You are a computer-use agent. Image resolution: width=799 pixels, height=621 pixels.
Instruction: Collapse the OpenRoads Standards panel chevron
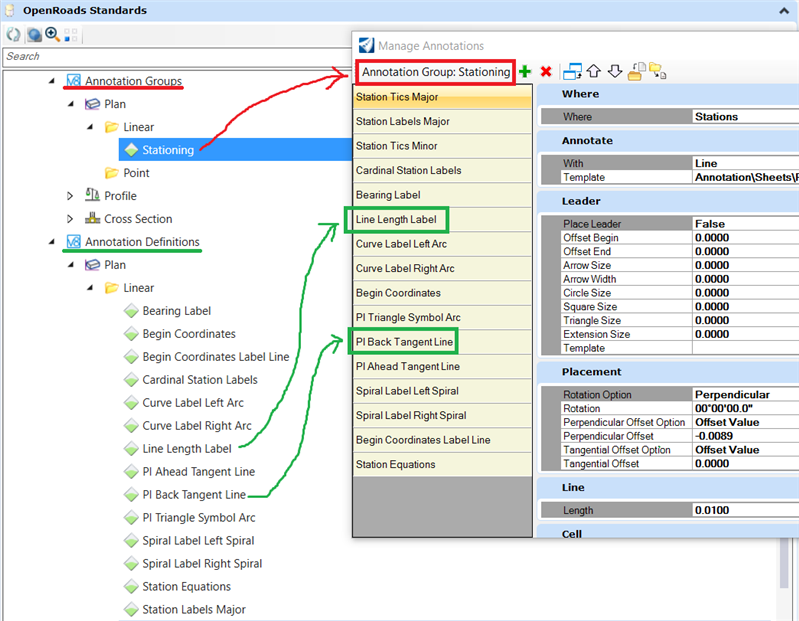point(784,11)
